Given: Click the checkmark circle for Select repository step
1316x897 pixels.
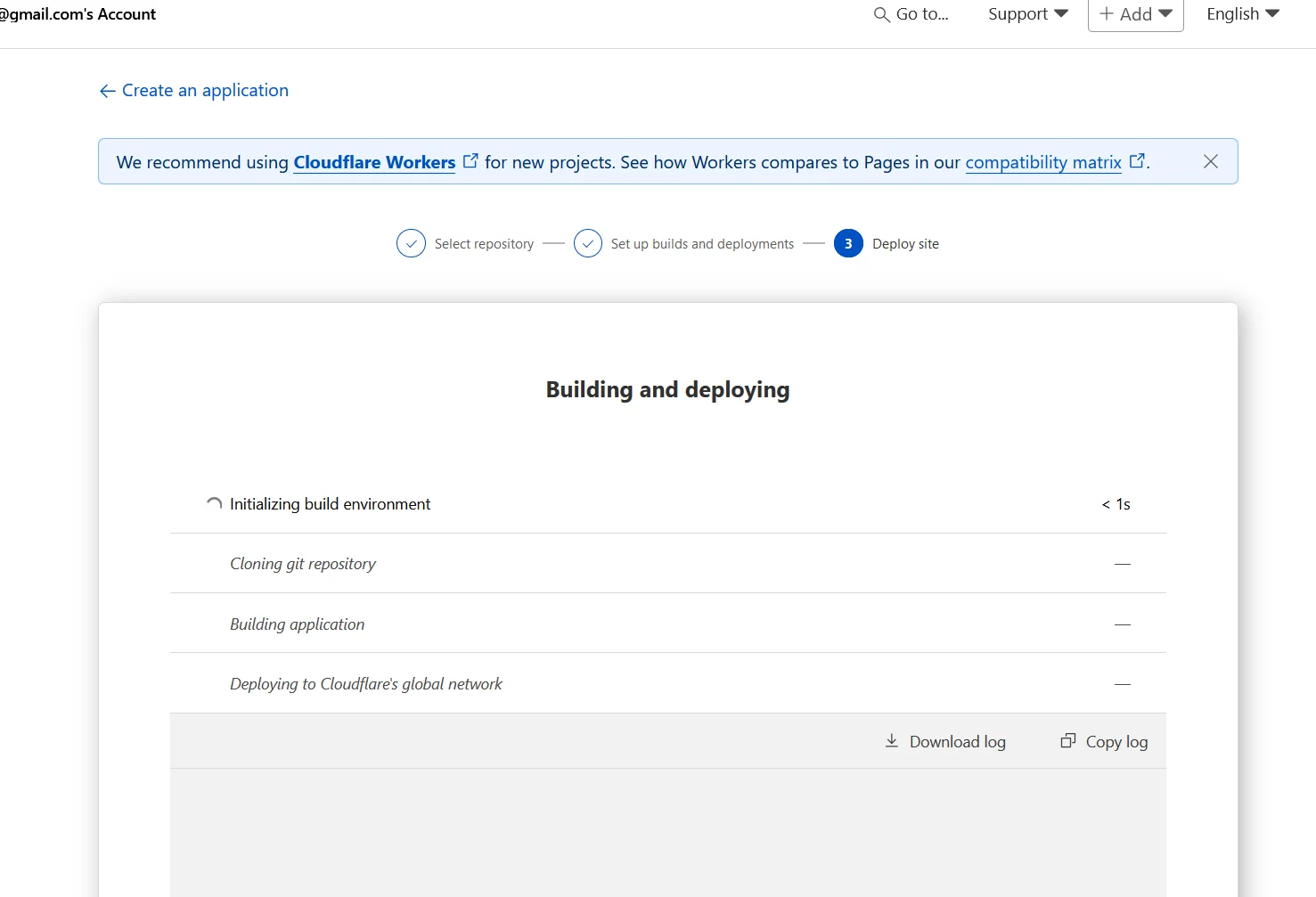Looking at the screenshot, I should (411, 243).
